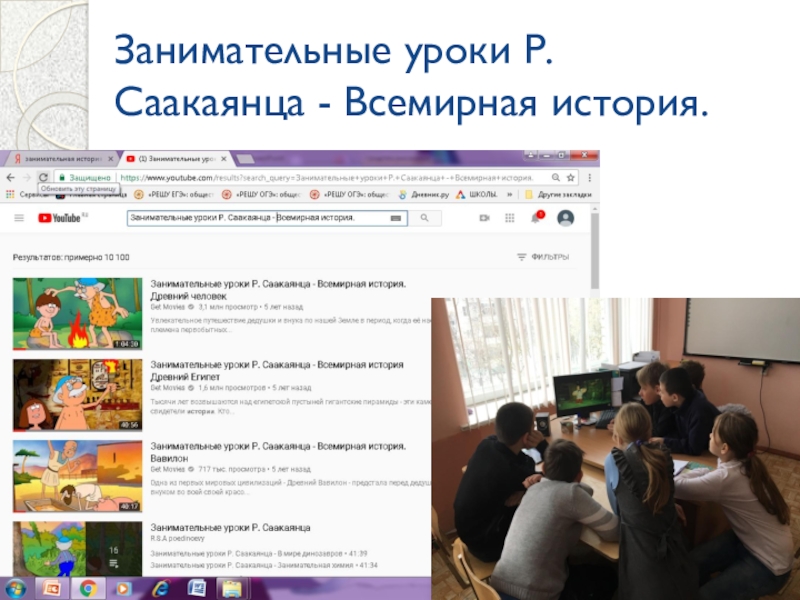The width and height of the screenshot is (800, 600).
Task: Reload the page with refresh icon
Action: [x=43, y=178]
